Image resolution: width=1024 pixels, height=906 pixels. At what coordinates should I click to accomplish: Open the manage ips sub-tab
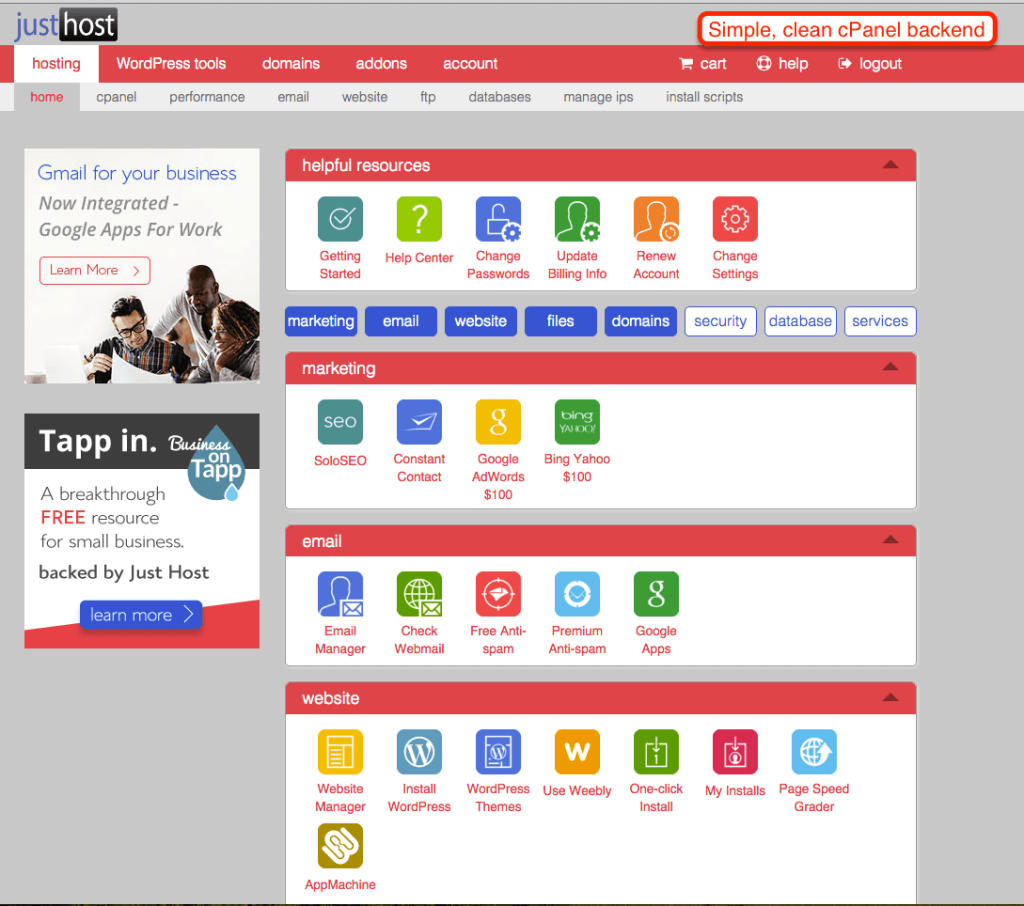(598, 97)
